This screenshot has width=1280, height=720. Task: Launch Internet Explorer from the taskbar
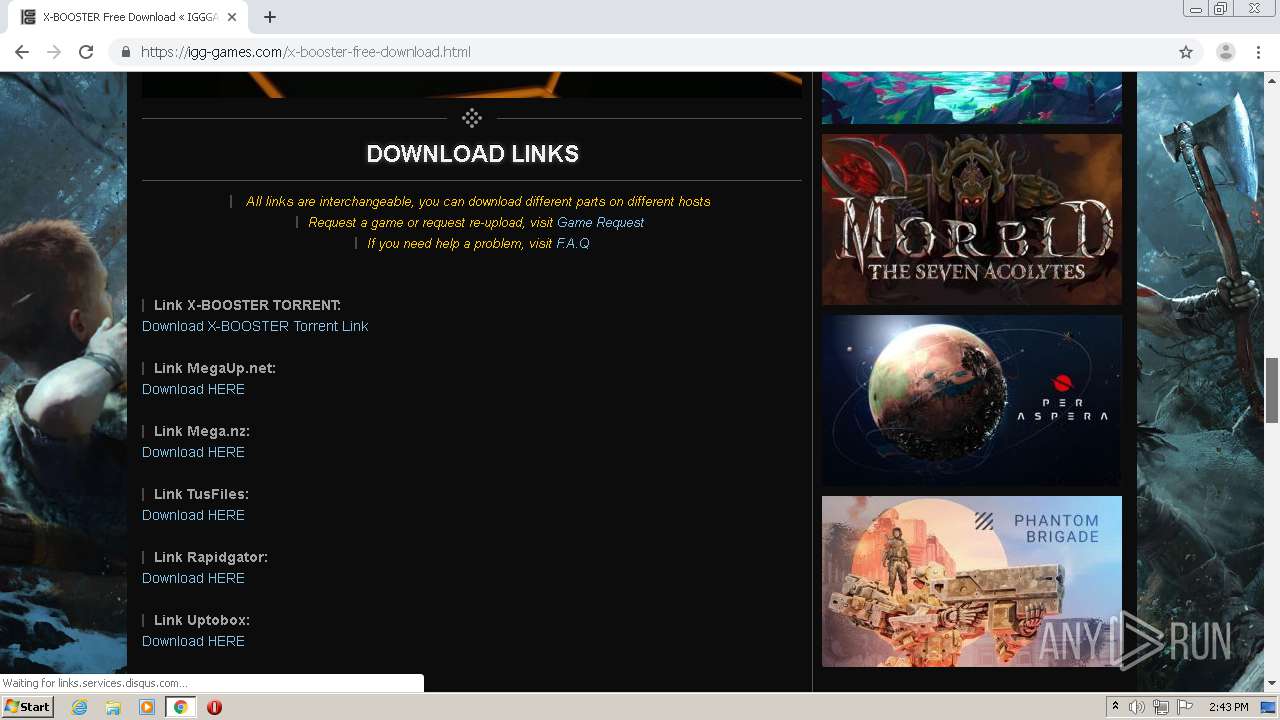click(x=79, y=707)
